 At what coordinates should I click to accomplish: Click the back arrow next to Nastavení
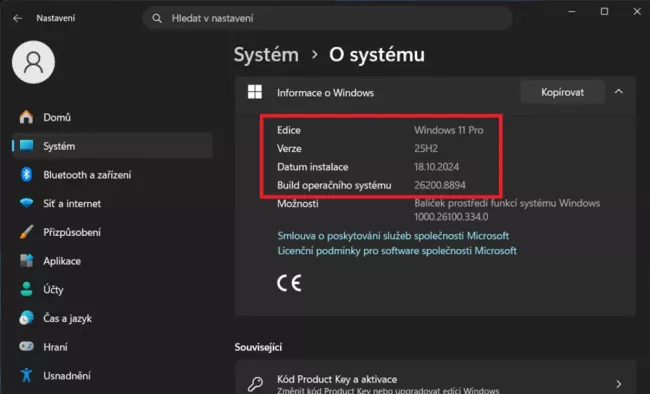(17, 18)
